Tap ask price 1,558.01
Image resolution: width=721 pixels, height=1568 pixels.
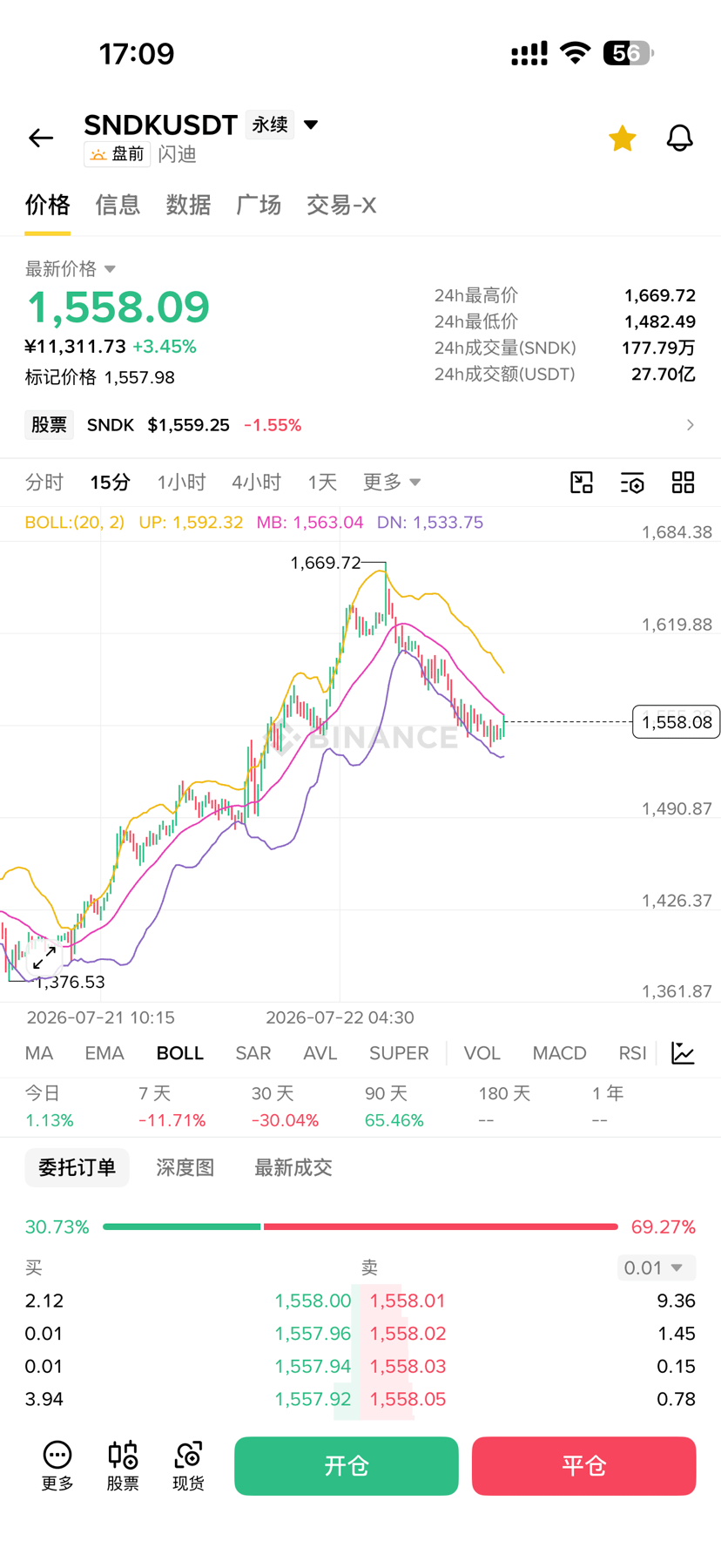(408, 1301)
